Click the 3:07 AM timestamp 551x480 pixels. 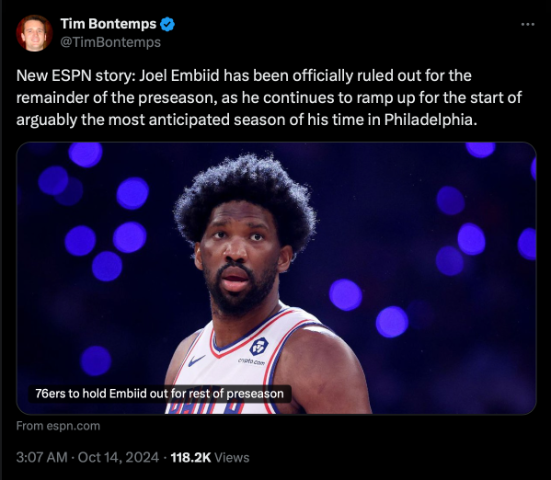[42, 458]
